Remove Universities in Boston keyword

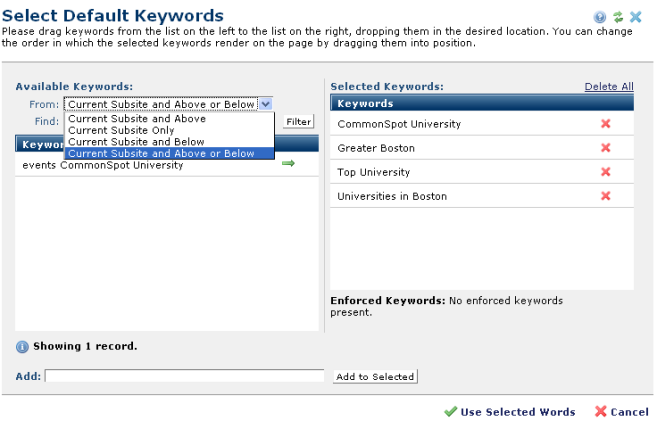[604, 196]
